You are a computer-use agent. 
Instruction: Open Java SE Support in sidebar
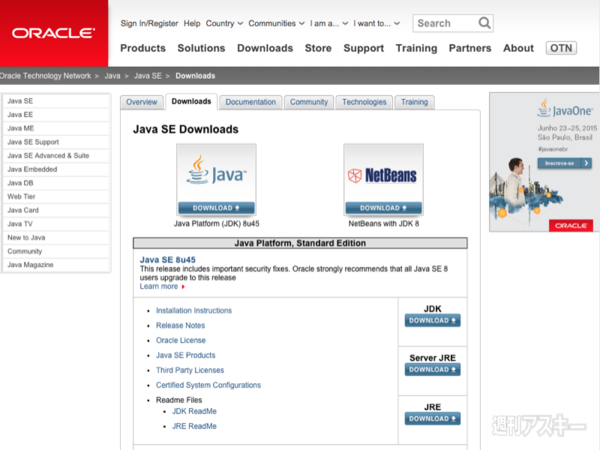pyautogui.click(x=56, y=142)
